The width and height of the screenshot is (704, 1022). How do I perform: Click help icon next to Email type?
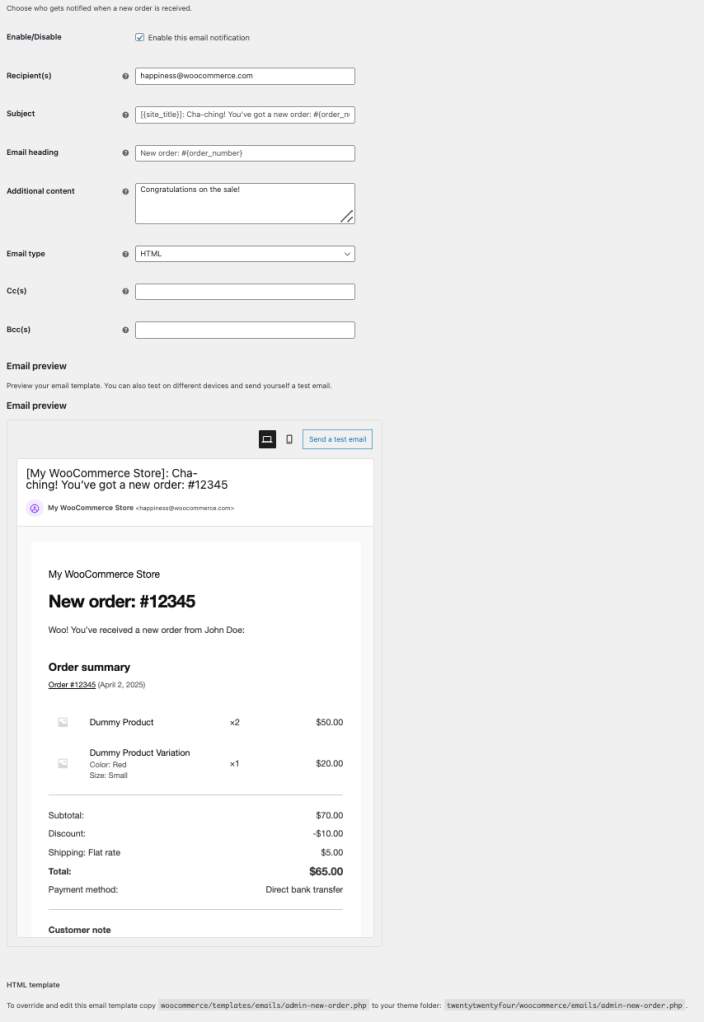pos(125,254)
